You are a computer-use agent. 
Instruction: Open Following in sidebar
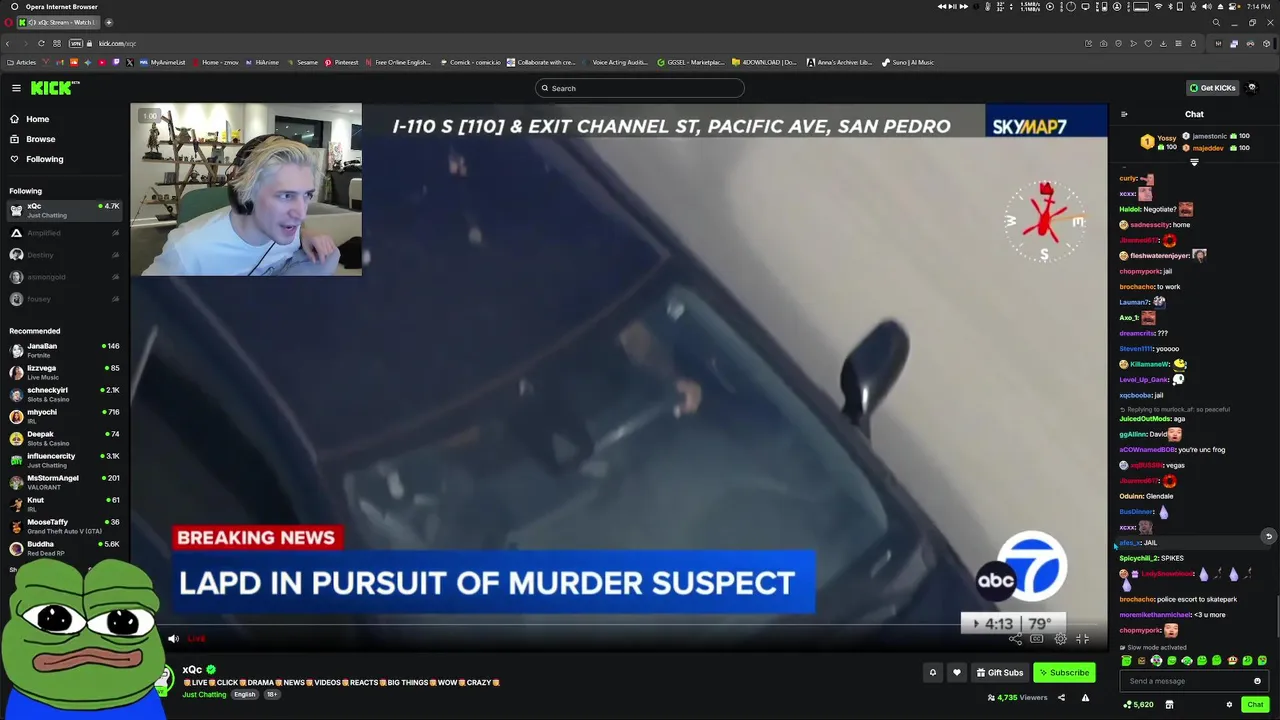[44, 159]
